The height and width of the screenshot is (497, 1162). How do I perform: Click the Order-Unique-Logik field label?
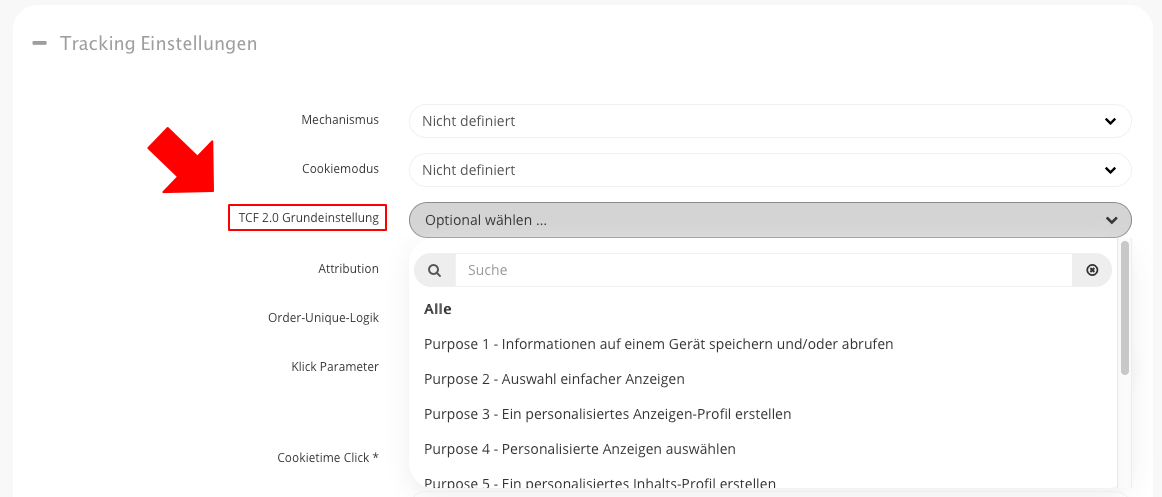point(323,318)
